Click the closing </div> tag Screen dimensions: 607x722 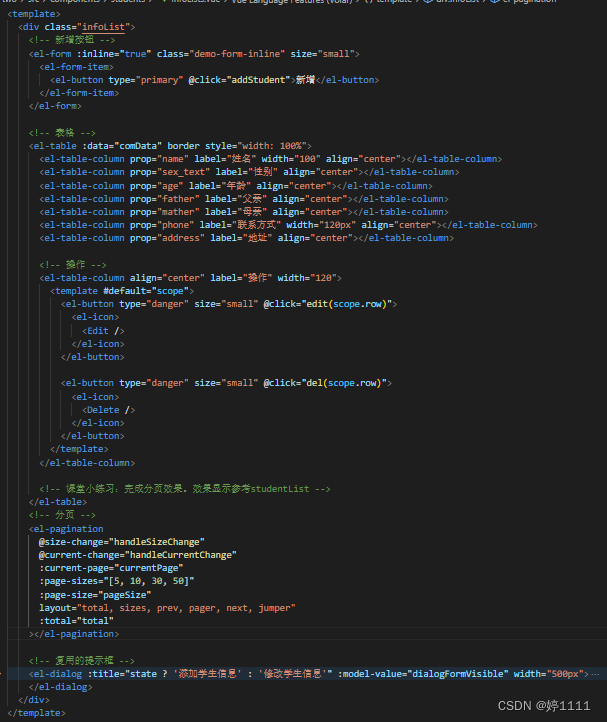[34, 700]
